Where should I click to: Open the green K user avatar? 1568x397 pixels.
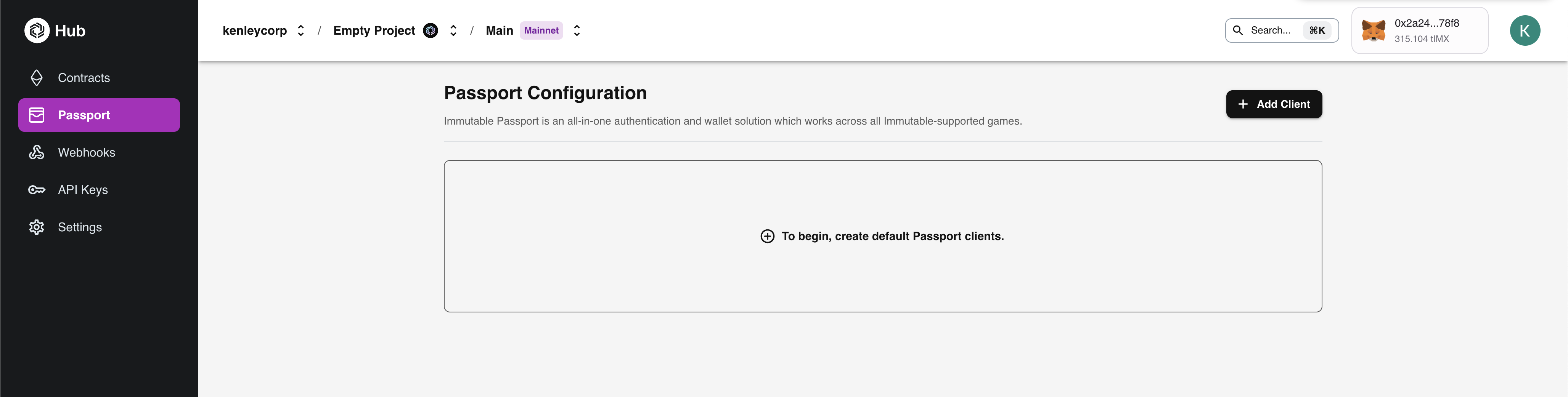point(1525,30)
